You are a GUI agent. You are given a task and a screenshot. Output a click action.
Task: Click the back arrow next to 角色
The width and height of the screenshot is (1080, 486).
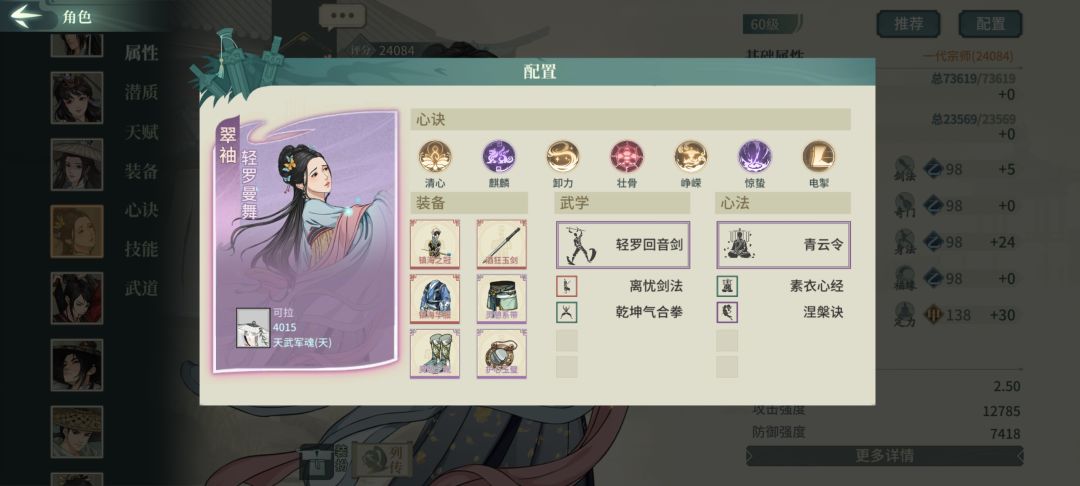(26, 17)
